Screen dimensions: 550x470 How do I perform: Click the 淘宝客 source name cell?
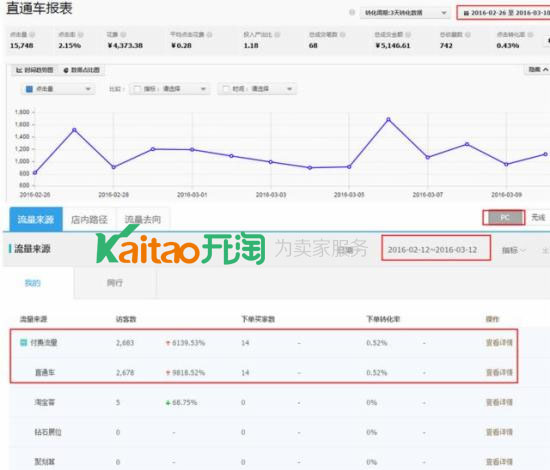[45, 403]
